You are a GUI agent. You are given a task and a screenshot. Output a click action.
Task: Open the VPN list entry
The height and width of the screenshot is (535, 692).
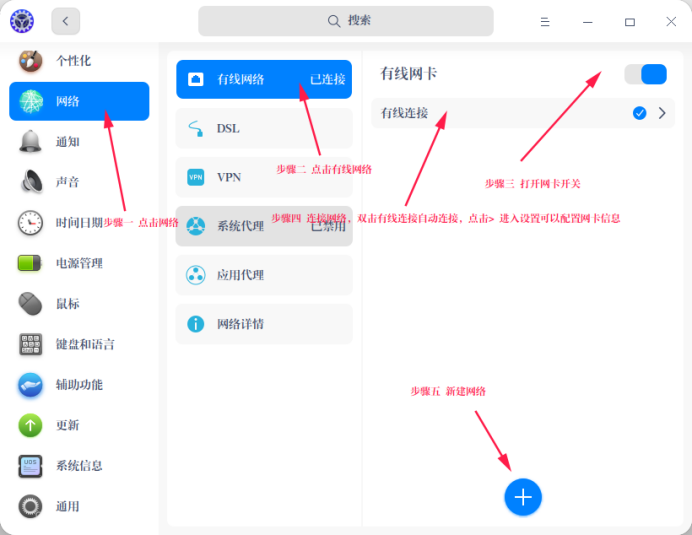click(264, 177)
